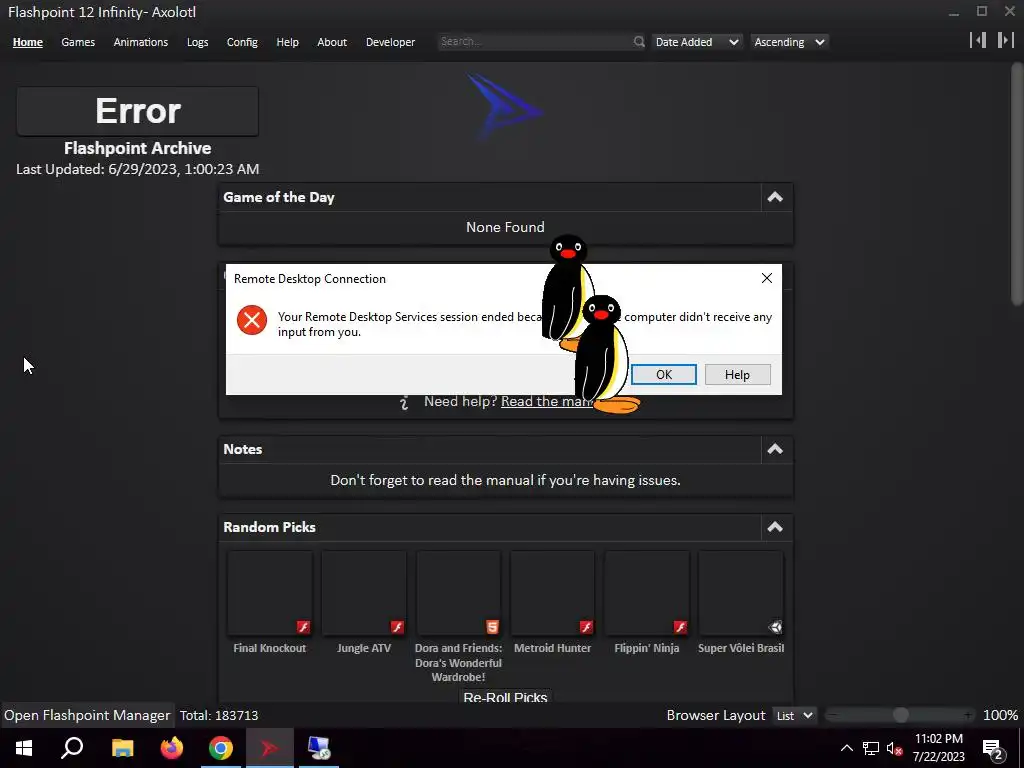1024x768 pixels.
Task: Click the Last Updated date text
Action: point(137,169)
